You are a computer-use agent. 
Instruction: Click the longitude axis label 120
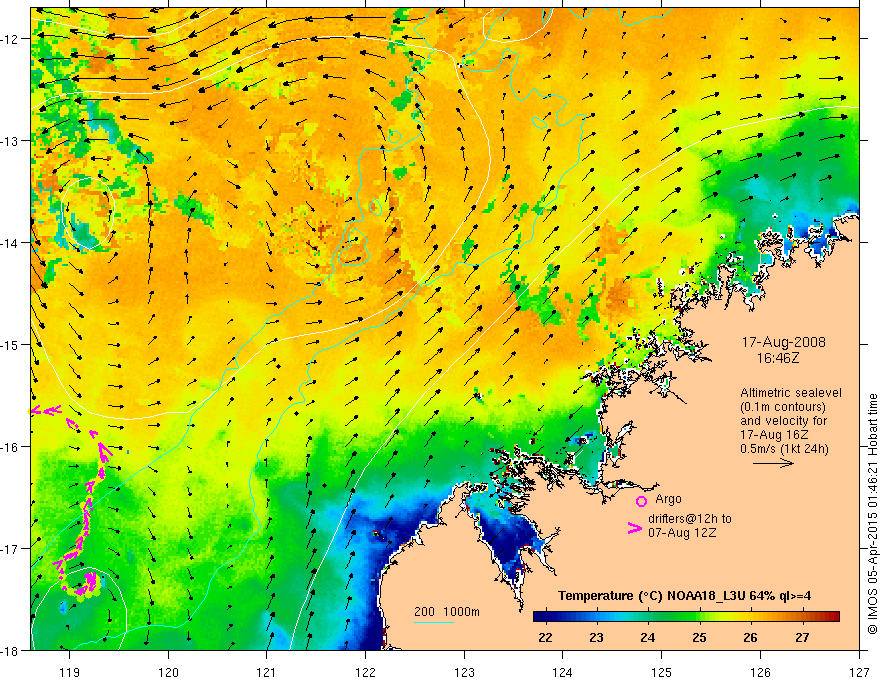(168, 672)
